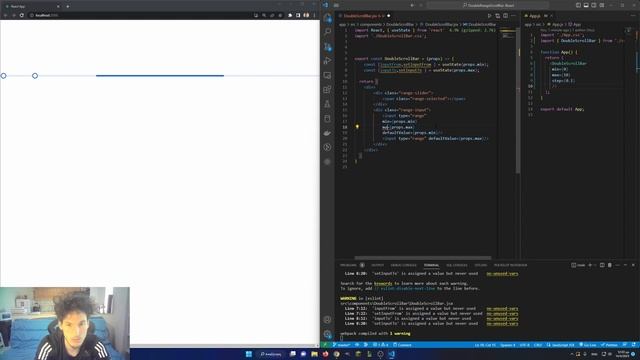Reload the React App browser page

pyautogui.click(x=22, y=15)
